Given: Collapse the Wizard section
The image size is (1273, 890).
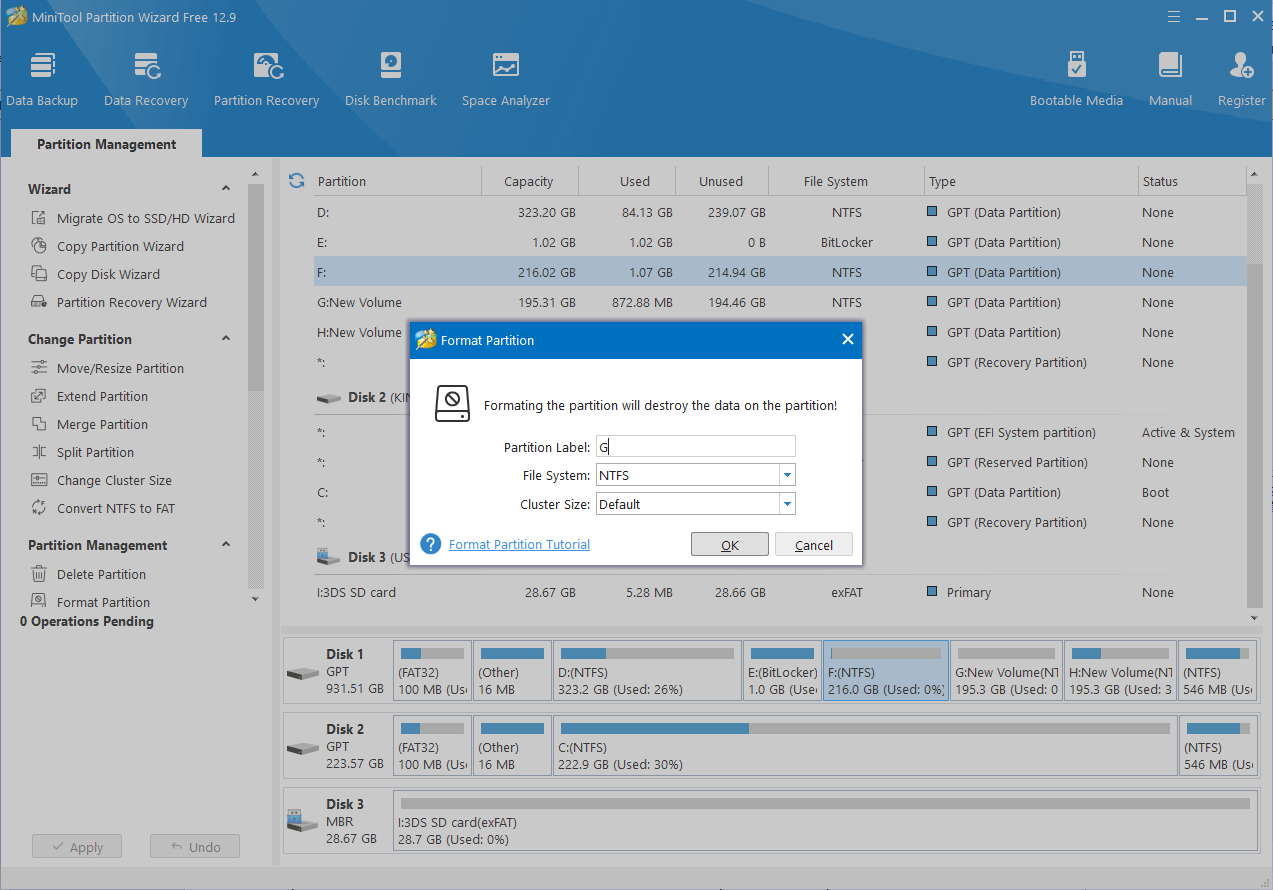Looking at the screenshot, I should point(226,188).
